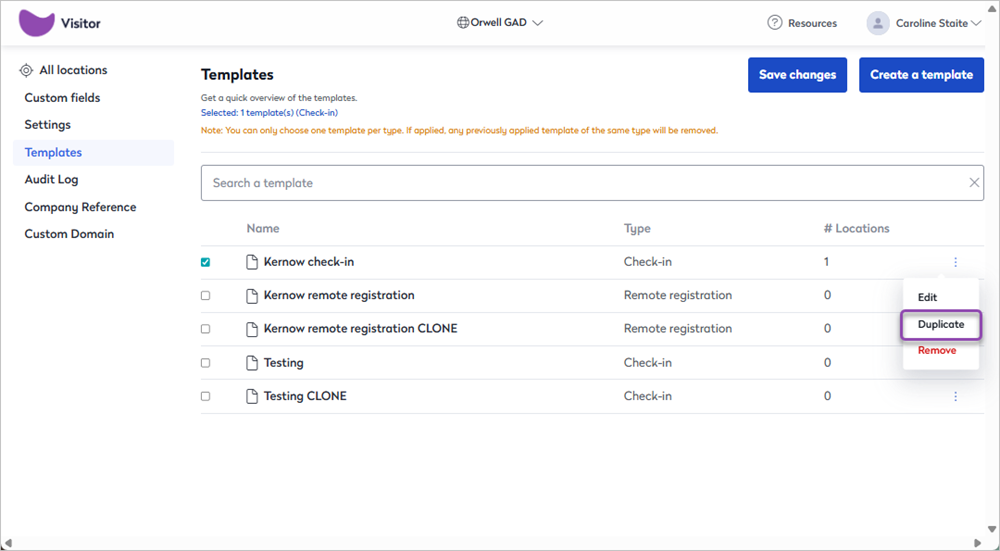Click the purple Visitor logo icon

[x=36, y=24]
